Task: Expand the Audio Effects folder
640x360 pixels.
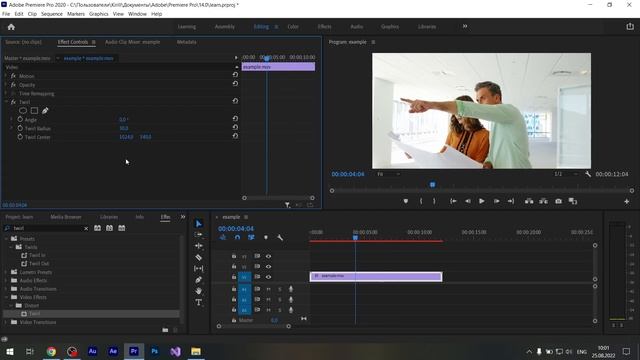Action: point(6,280)
